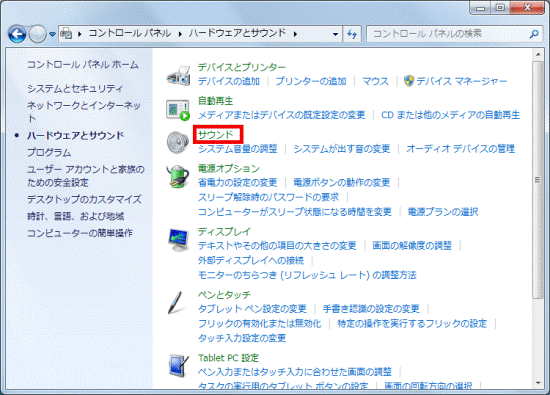This screenshot has height=395, width=550.
Task: Click 外部ディスプレイへの接続 link
Action: tap(251, 260)
